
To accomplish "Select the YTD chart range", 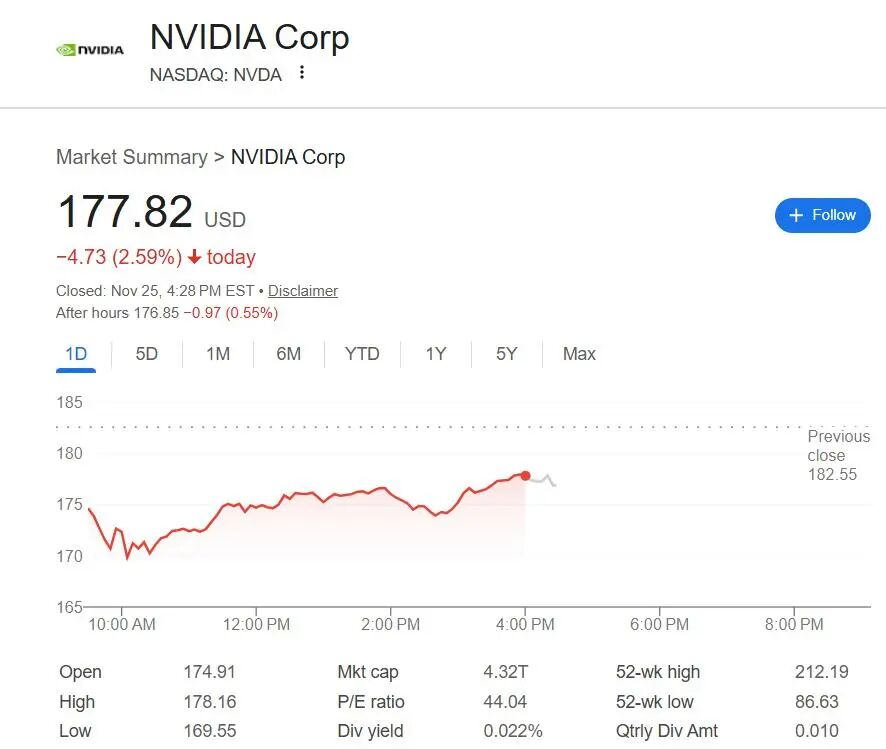I will (362, 354).
